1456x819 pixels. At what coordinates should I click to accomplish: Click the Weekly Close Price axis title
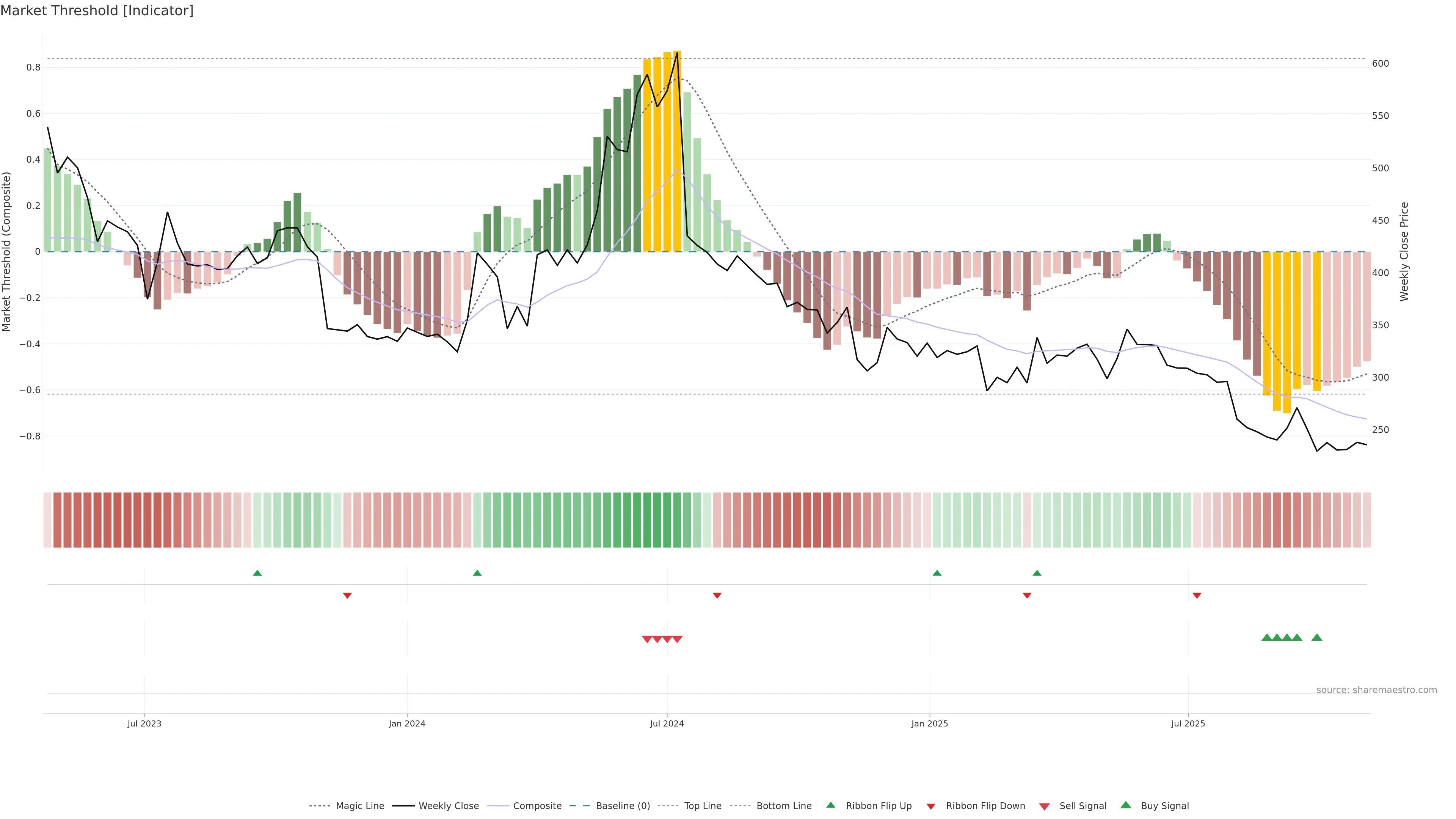click(1404, 251)
